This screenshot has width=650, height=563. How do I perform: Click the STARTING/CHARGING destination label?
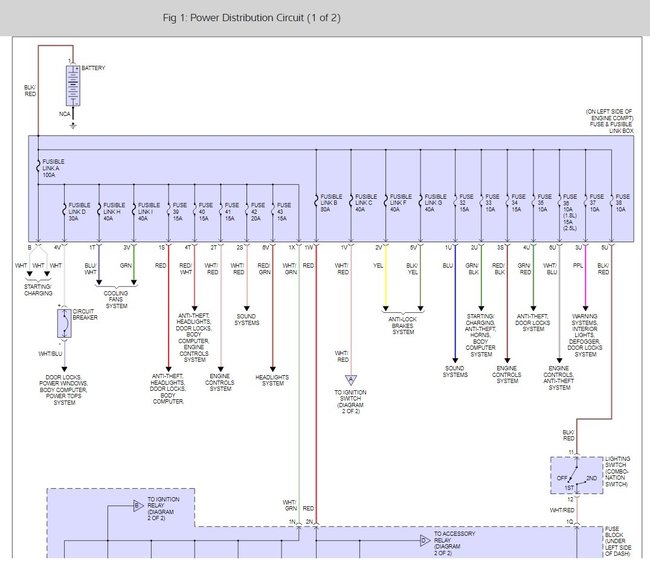38,290
